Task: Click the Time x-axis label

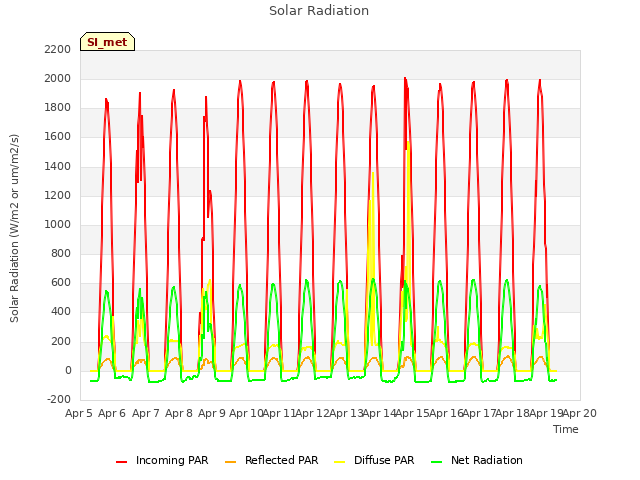Action: [x=566, y=429]
